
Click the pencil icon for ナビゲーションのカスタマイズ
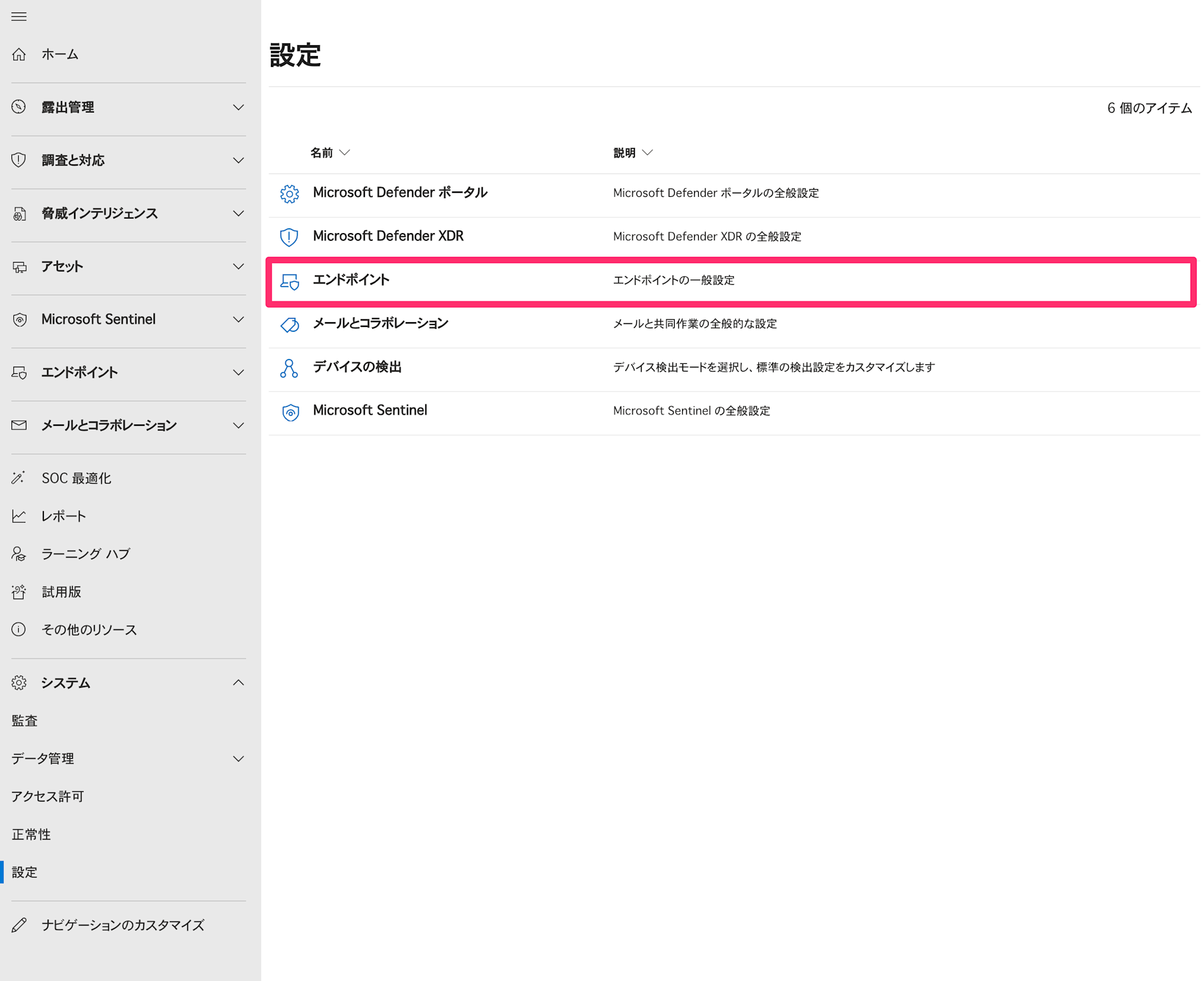(x=19, y=925)
